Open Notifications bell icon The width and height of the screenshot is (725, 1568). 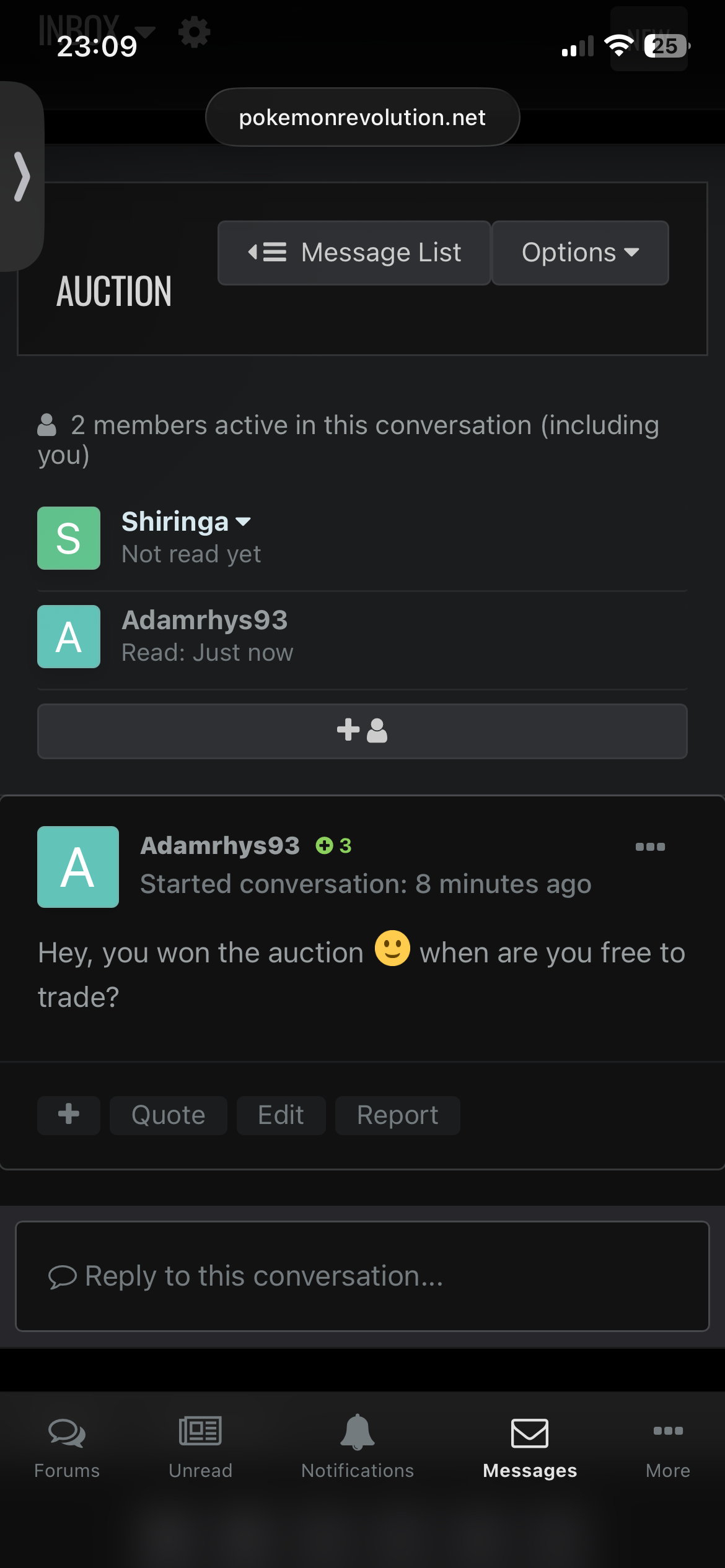point(358,1432)
